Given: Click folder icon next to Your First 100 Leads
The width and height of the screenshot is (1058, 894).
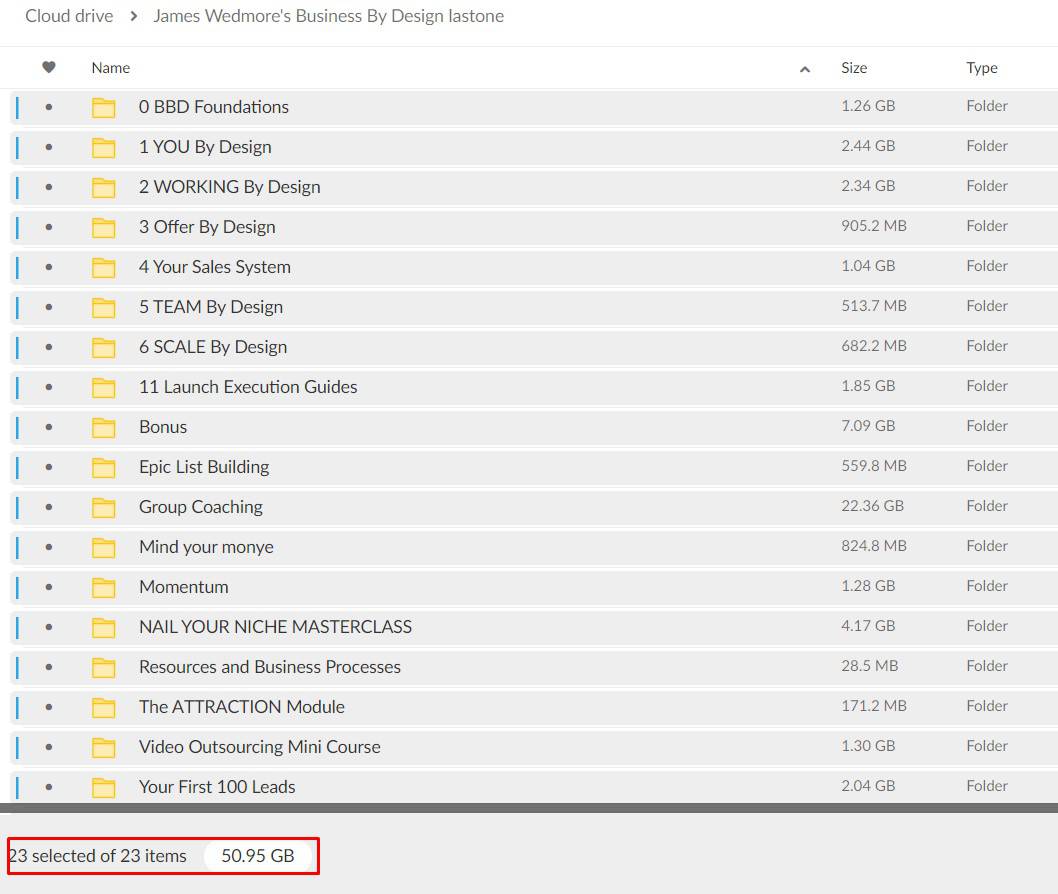Looking at the screenshot, I should click(x=104, y=788).
